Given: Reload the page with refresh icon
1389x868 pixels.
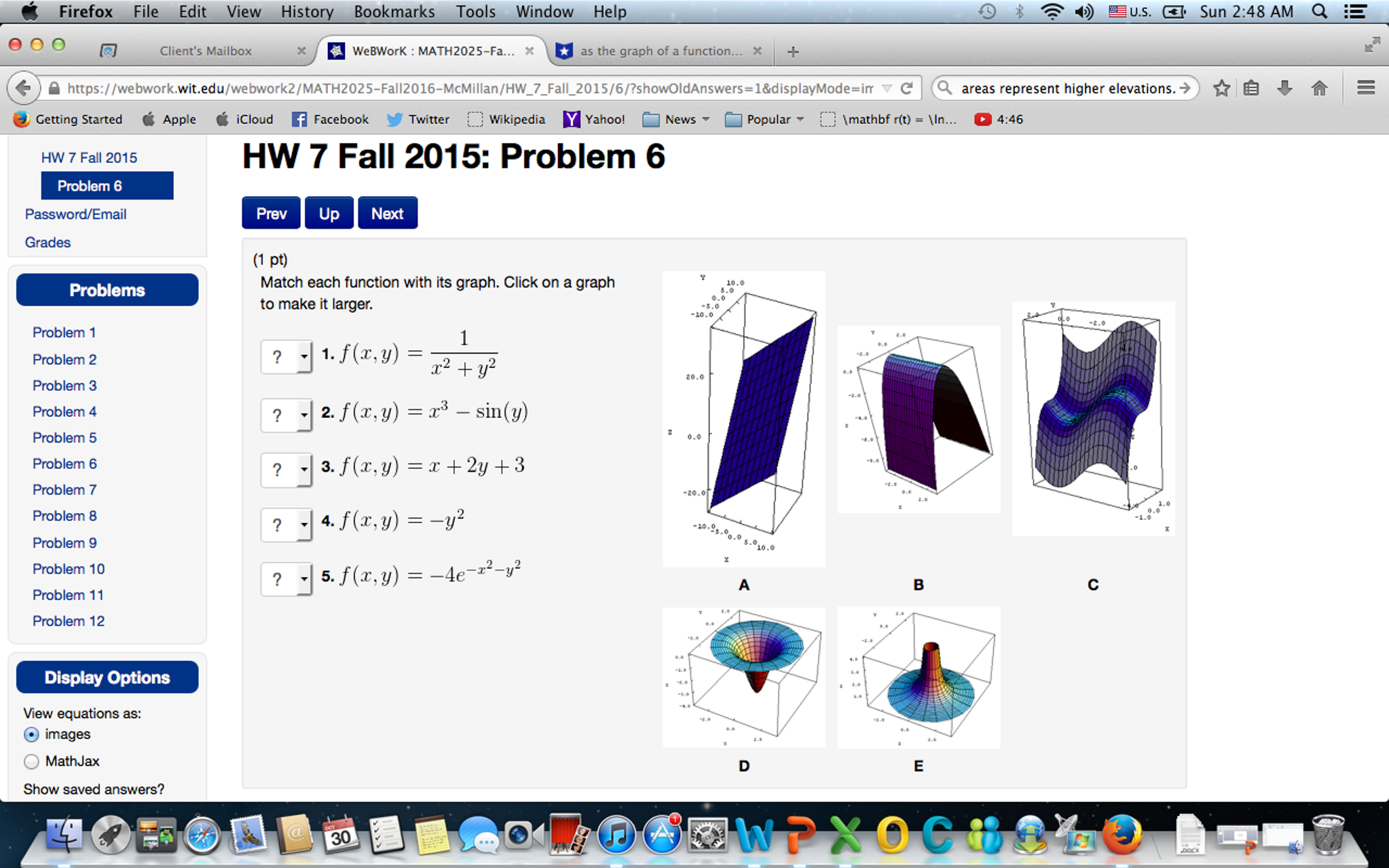Looking at the screenshot, I should (906, 88).
